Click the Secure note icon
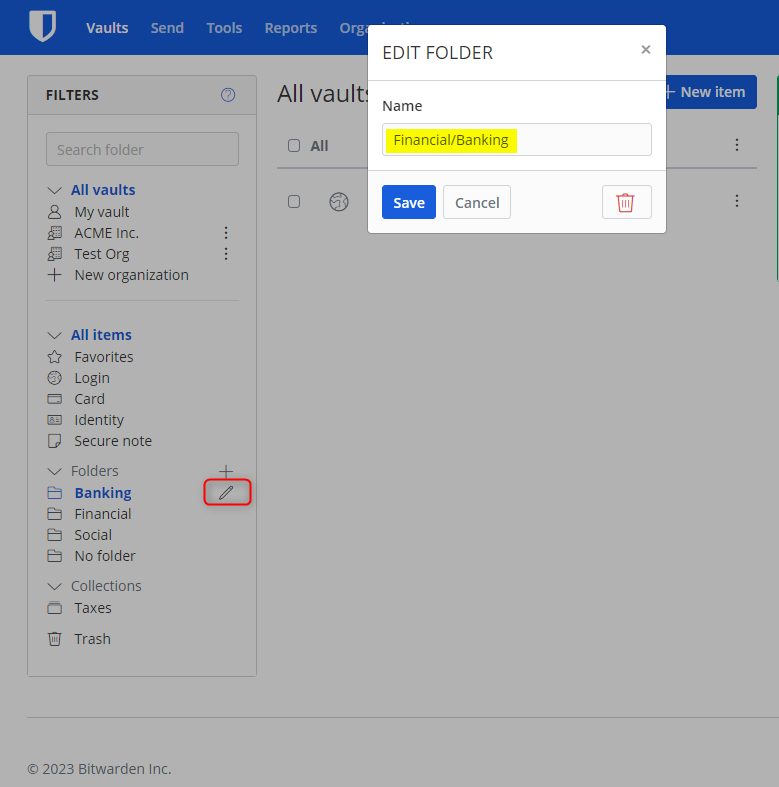 coord(55,441)
